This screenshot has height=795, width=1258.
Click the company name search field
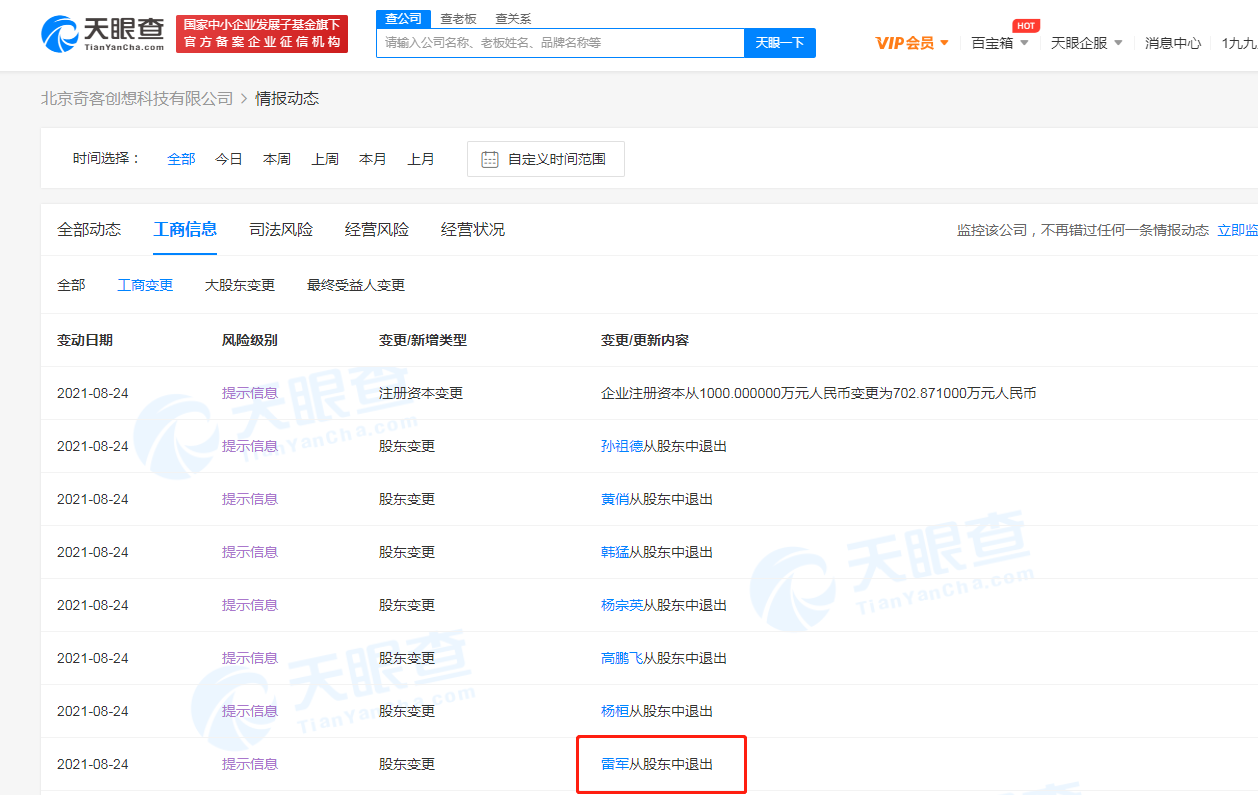tap(560, 43)
